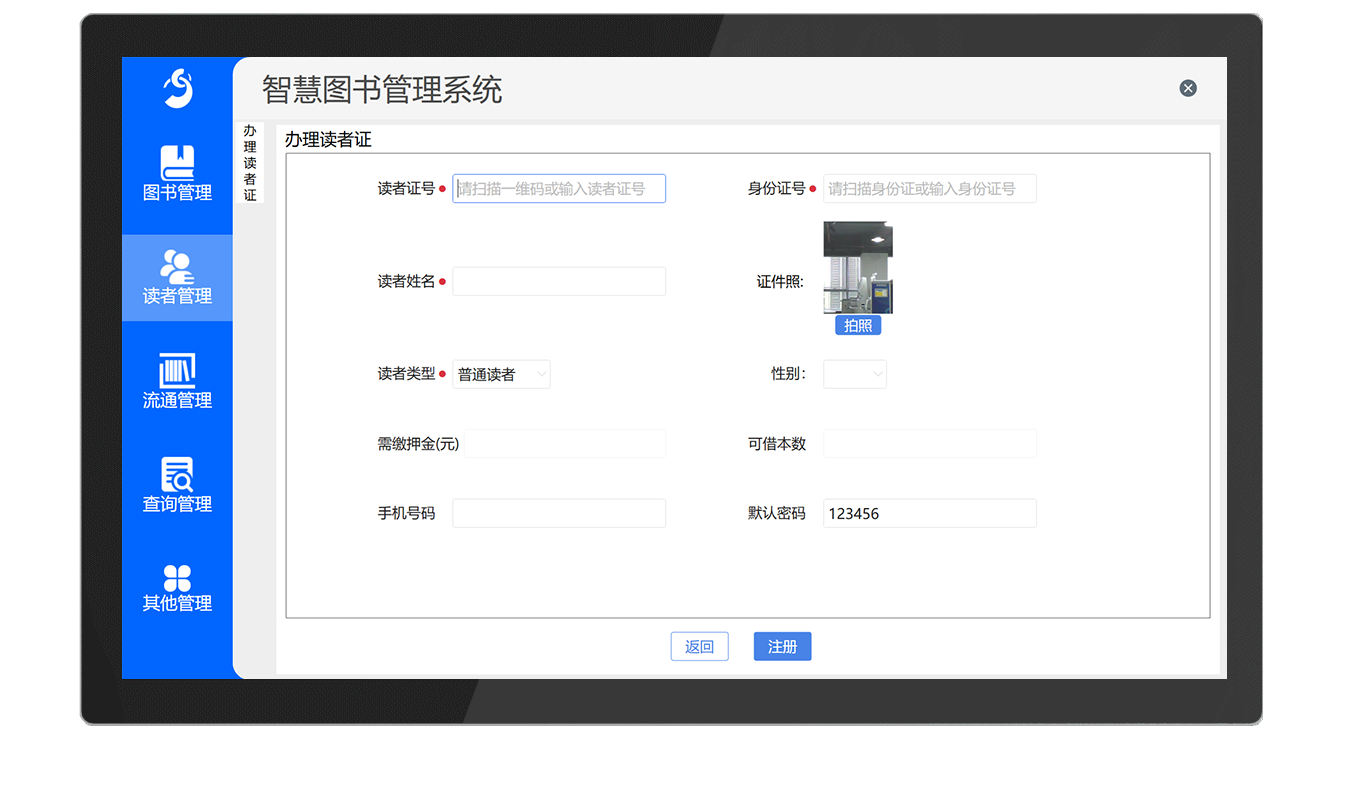Click the 可借本数 input field
Screen dimensions: 1370x789
[929, 444]
